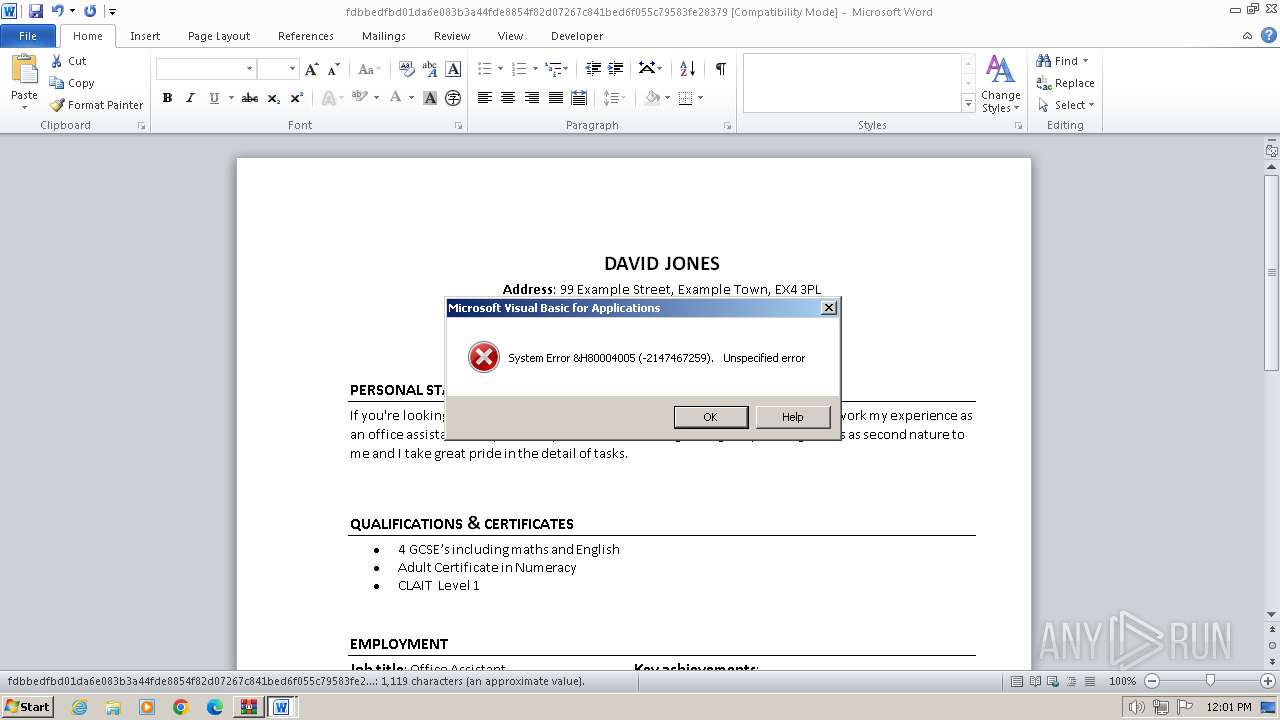The width and height of the screenshot is (1280, 720).
Task: Click Undo in quick access toolbar
Action: [x=58, y=11]
